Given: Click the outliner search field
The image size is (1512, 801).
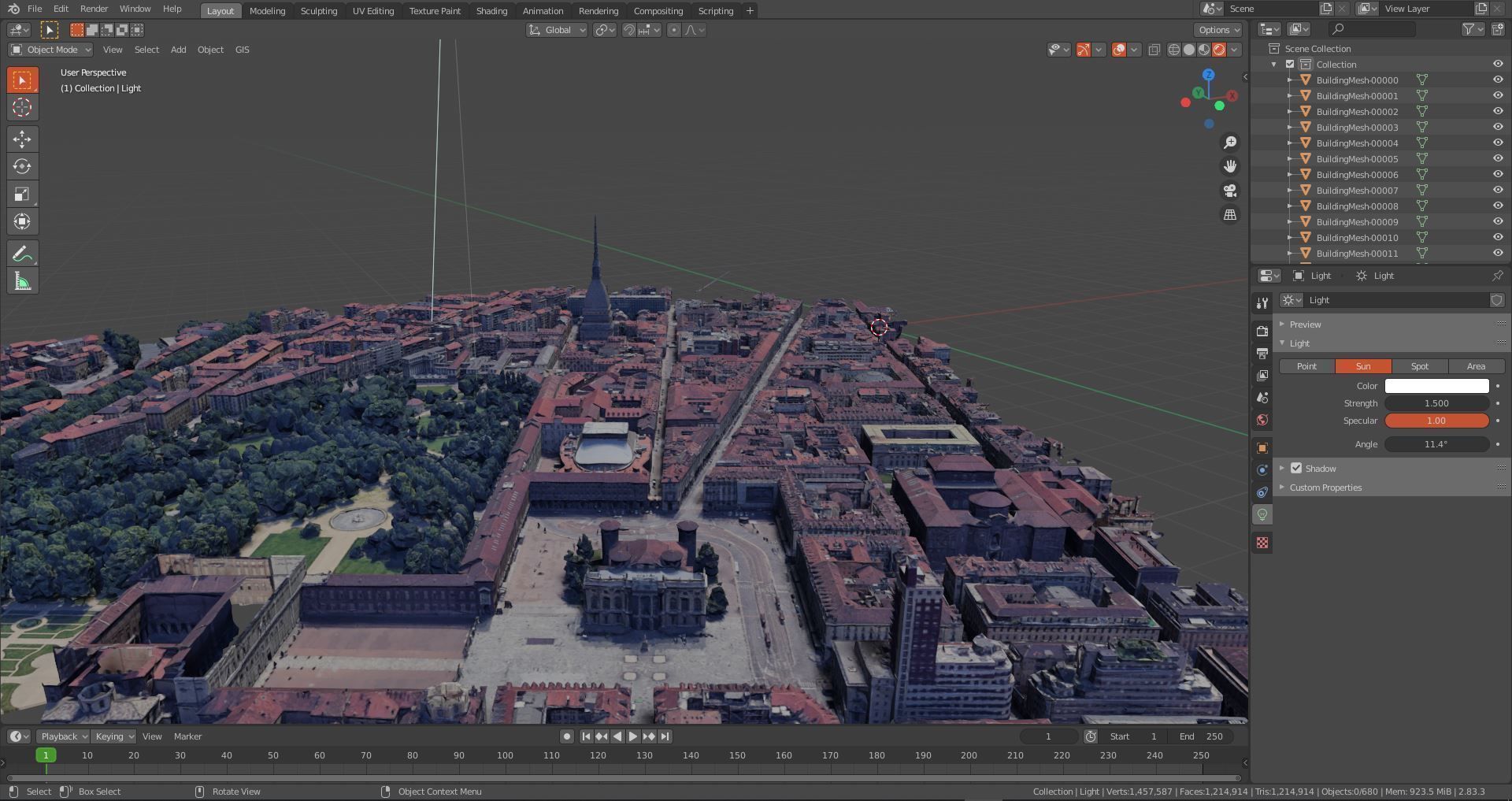Looking at the screenshot, I should point(1372,29).
